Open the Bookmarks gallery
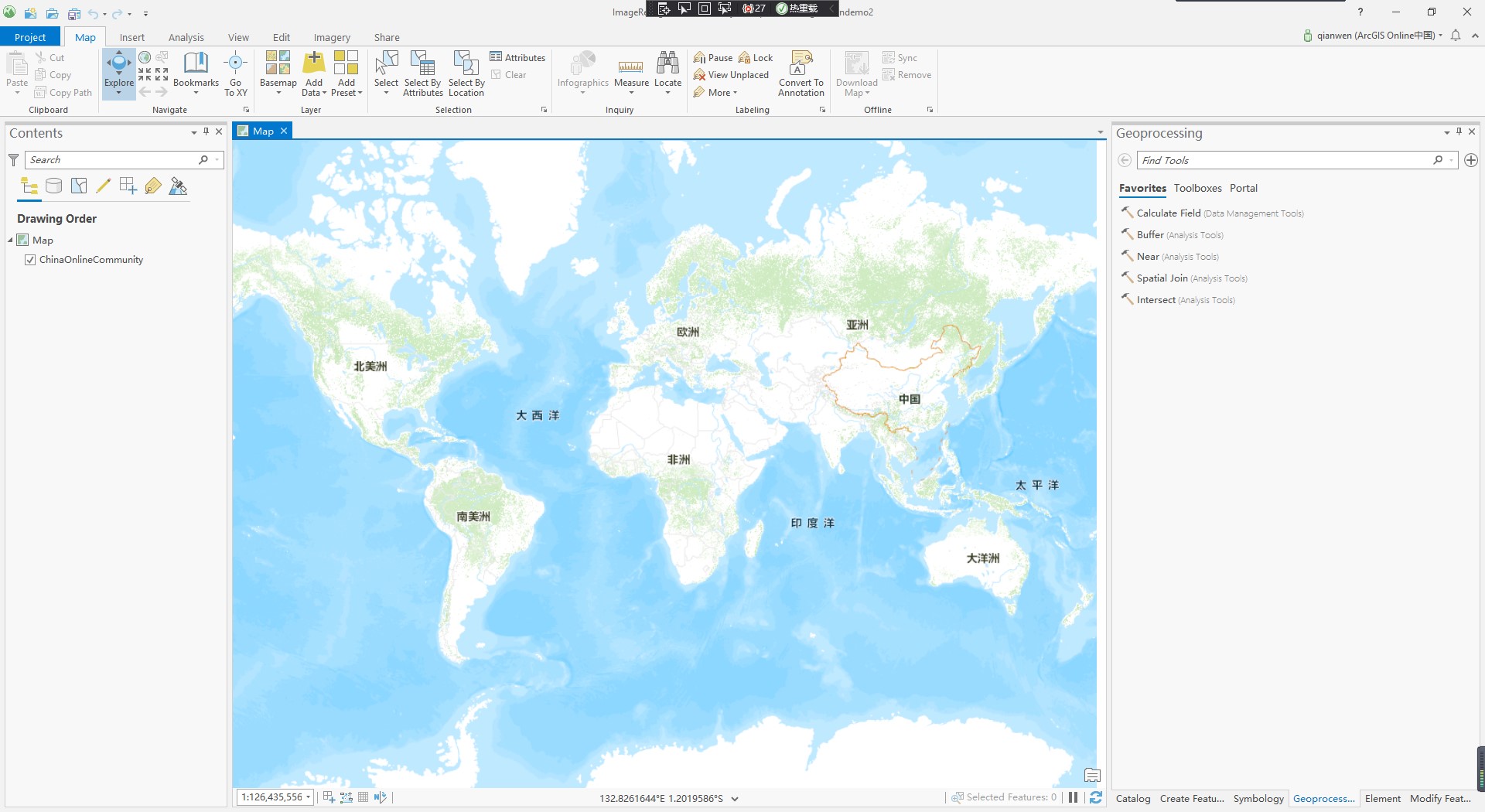The image size is (1485, 812). pos(196,73)
